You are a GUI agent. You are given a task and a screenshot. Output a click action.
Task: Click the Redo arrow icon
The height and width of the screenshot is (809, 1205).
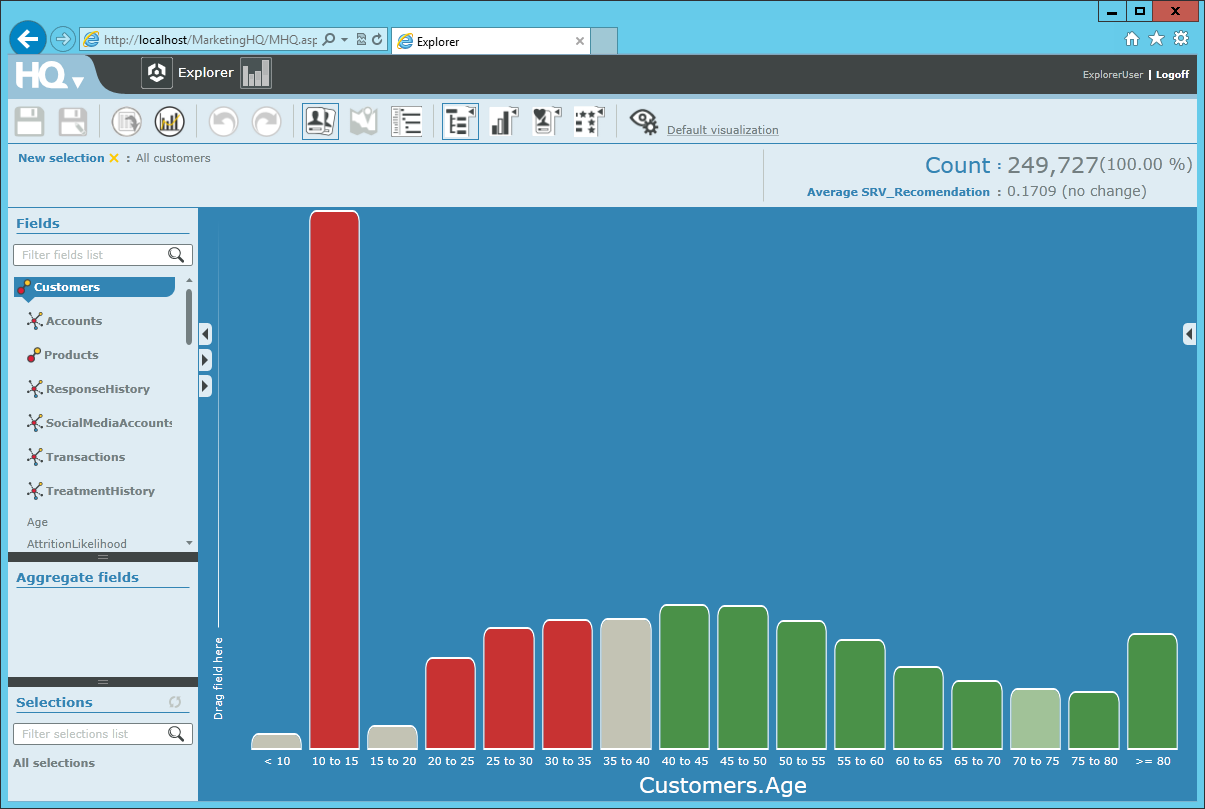[265, 121]
